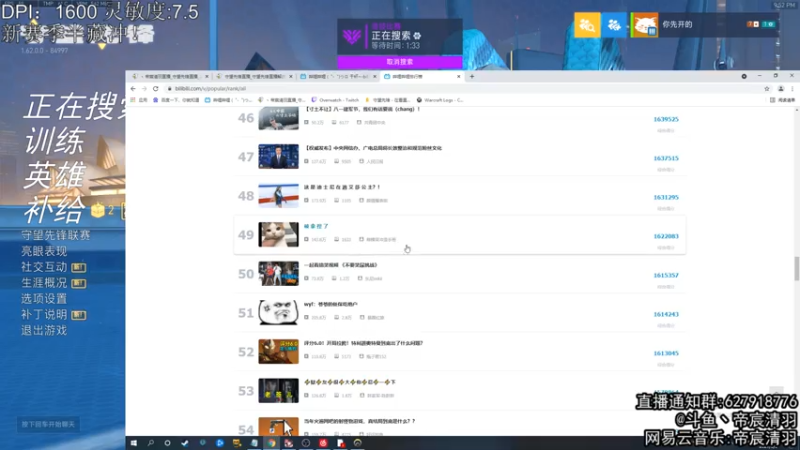The width and height of the screenshot is (800, 450).
Task: Open video thumbnail ranked 48
Action: 278,195
